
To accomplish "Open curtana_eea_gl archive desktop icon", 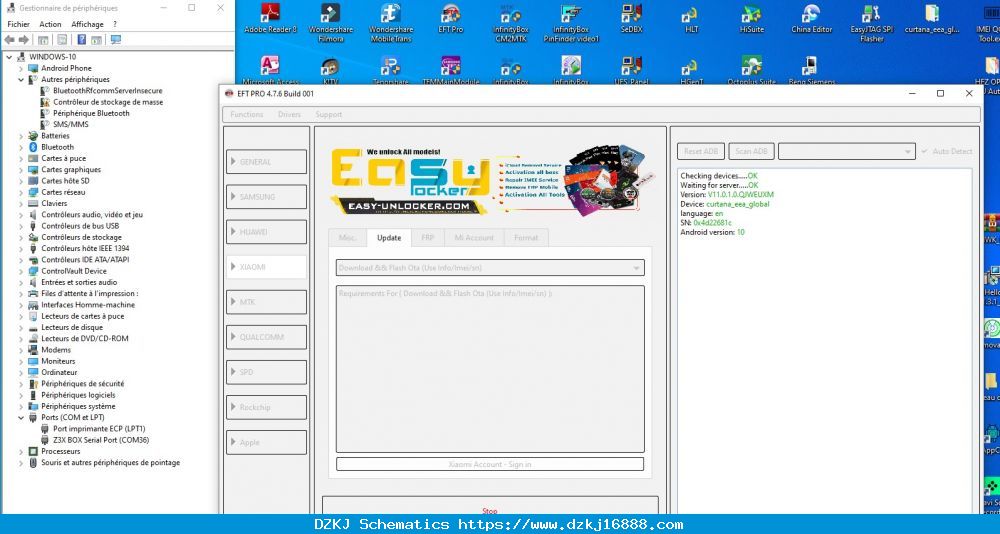I will 932,19.
